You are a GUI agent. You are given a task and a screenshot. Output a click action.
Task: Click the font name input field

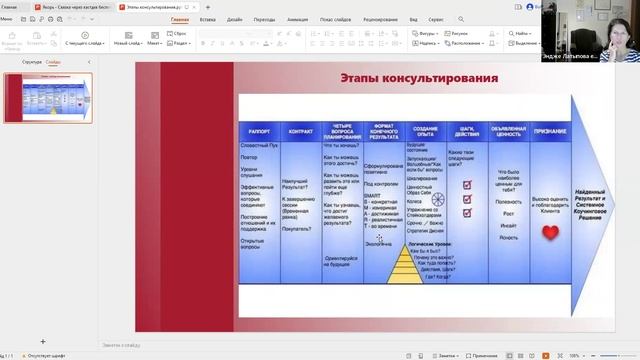220,33
